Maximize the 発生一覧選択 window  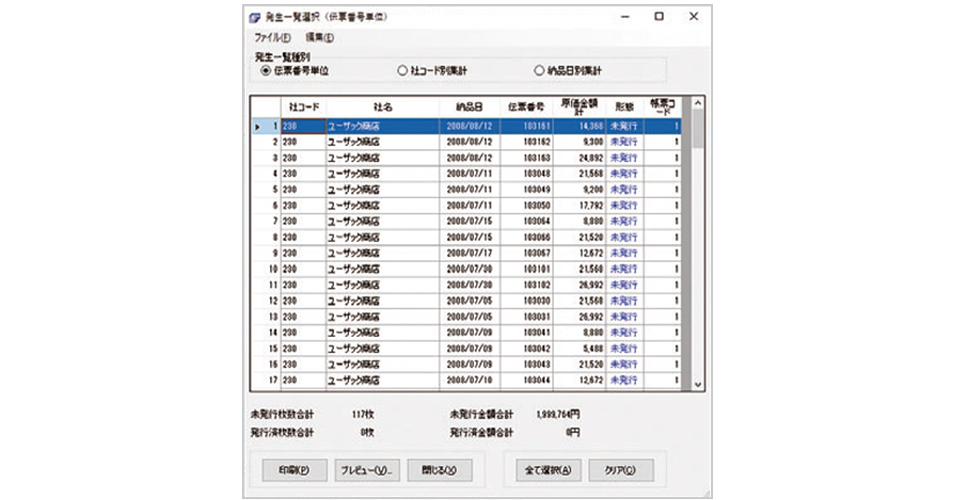[x=658, y=17]
